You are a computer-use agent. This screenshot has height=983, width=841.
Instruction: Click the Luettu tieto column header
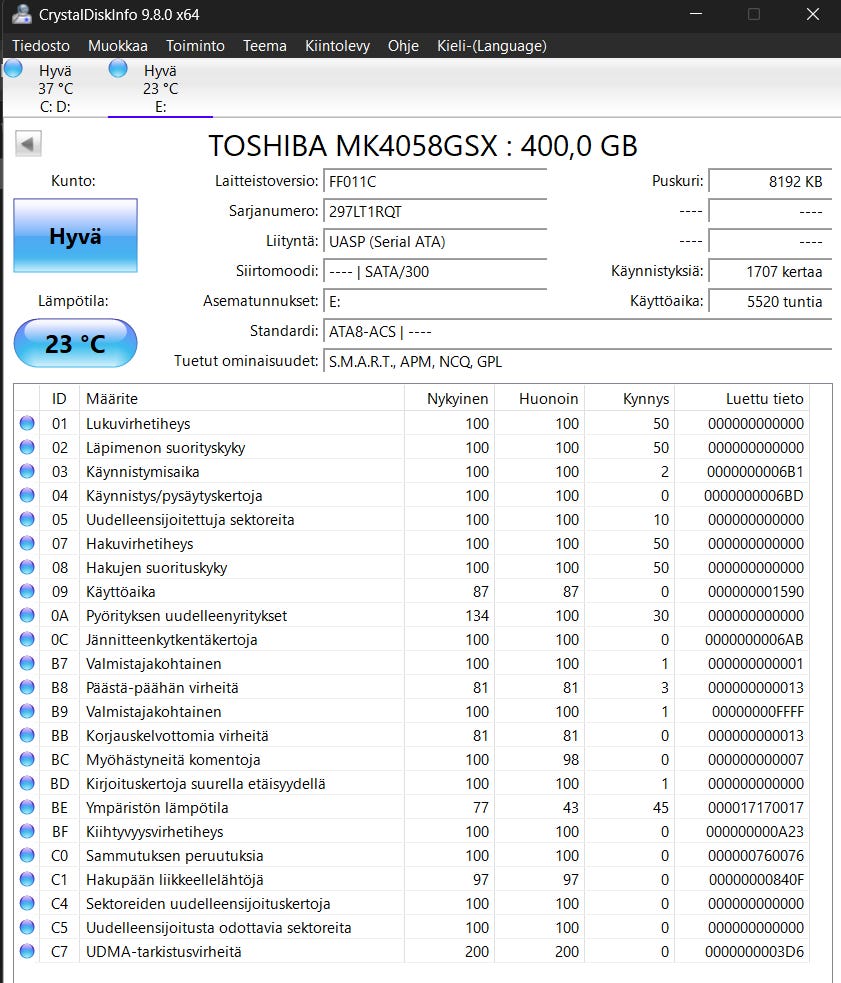742,399
